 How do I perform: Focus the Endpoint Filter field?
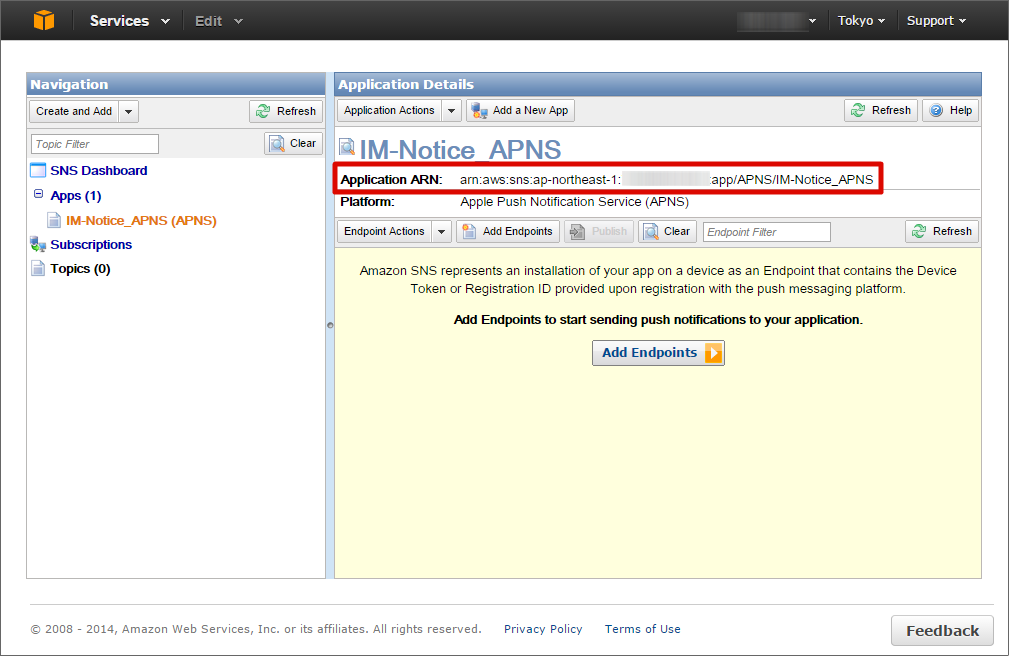click(x=766, y=232)
